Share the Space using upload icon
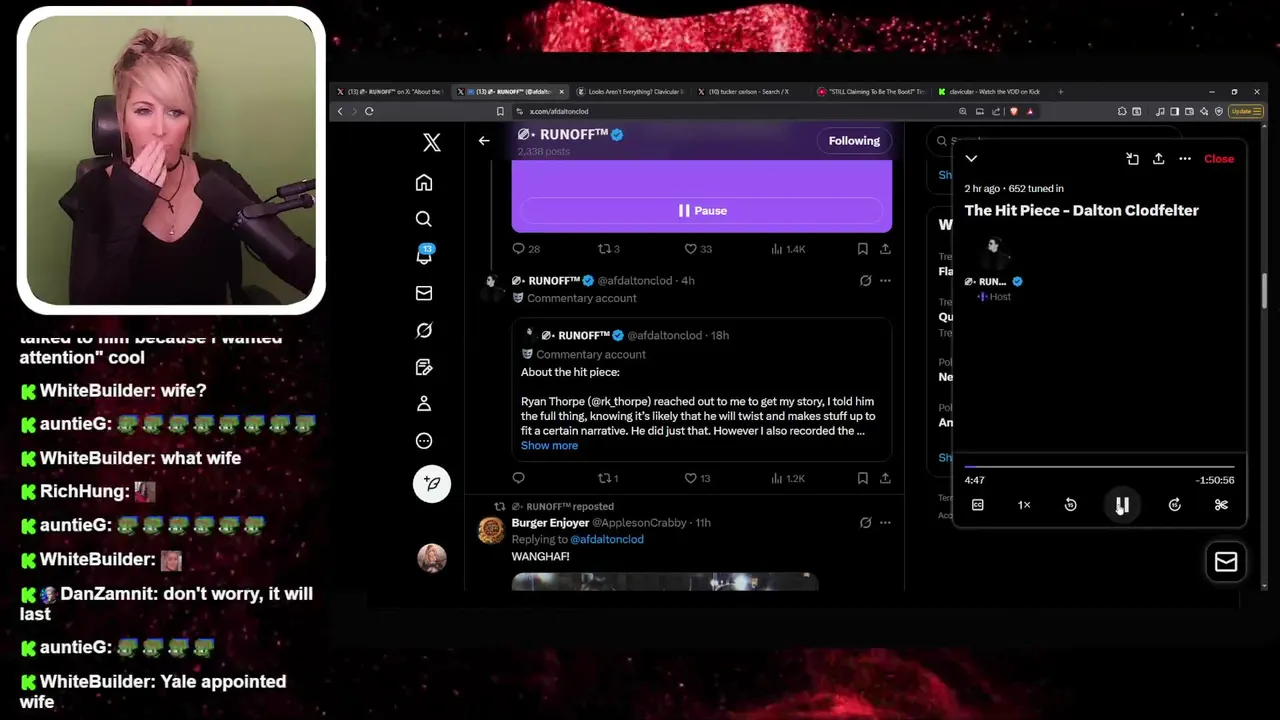The image size is (1280, 720). (x=1158, y=159)
